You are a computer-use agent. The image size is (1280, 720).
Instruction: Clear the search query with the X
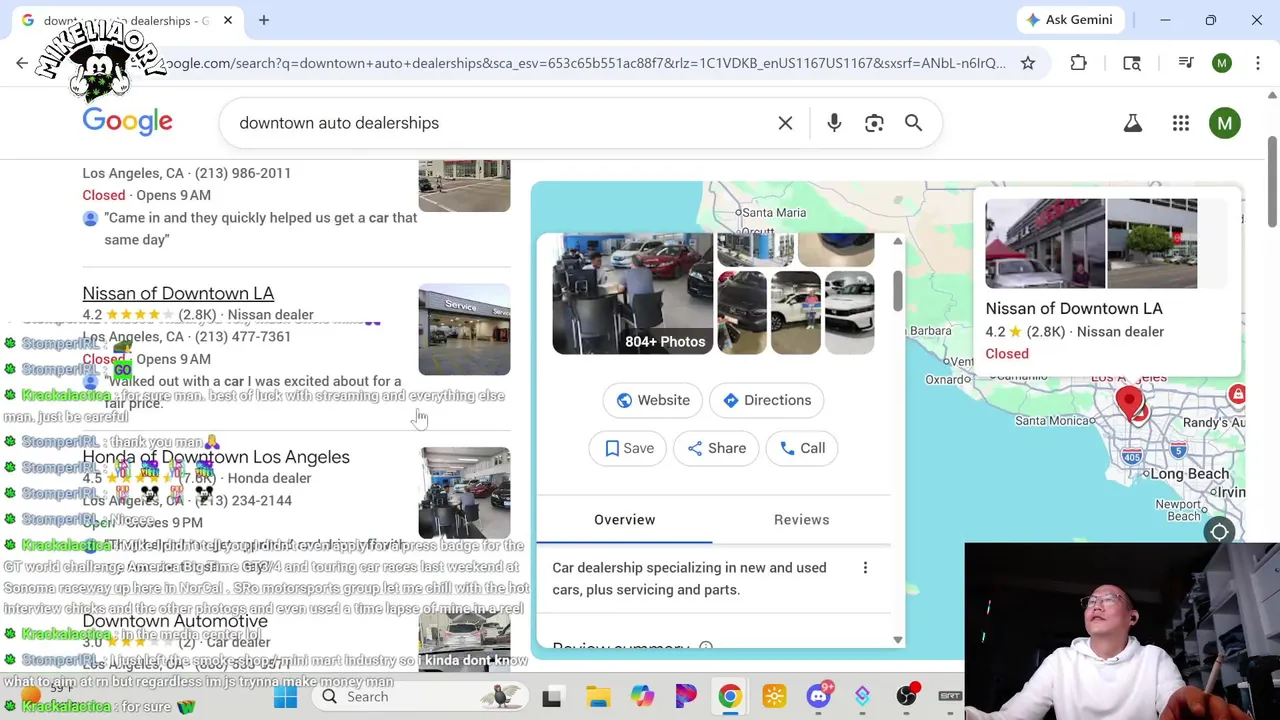coord(785,123)
